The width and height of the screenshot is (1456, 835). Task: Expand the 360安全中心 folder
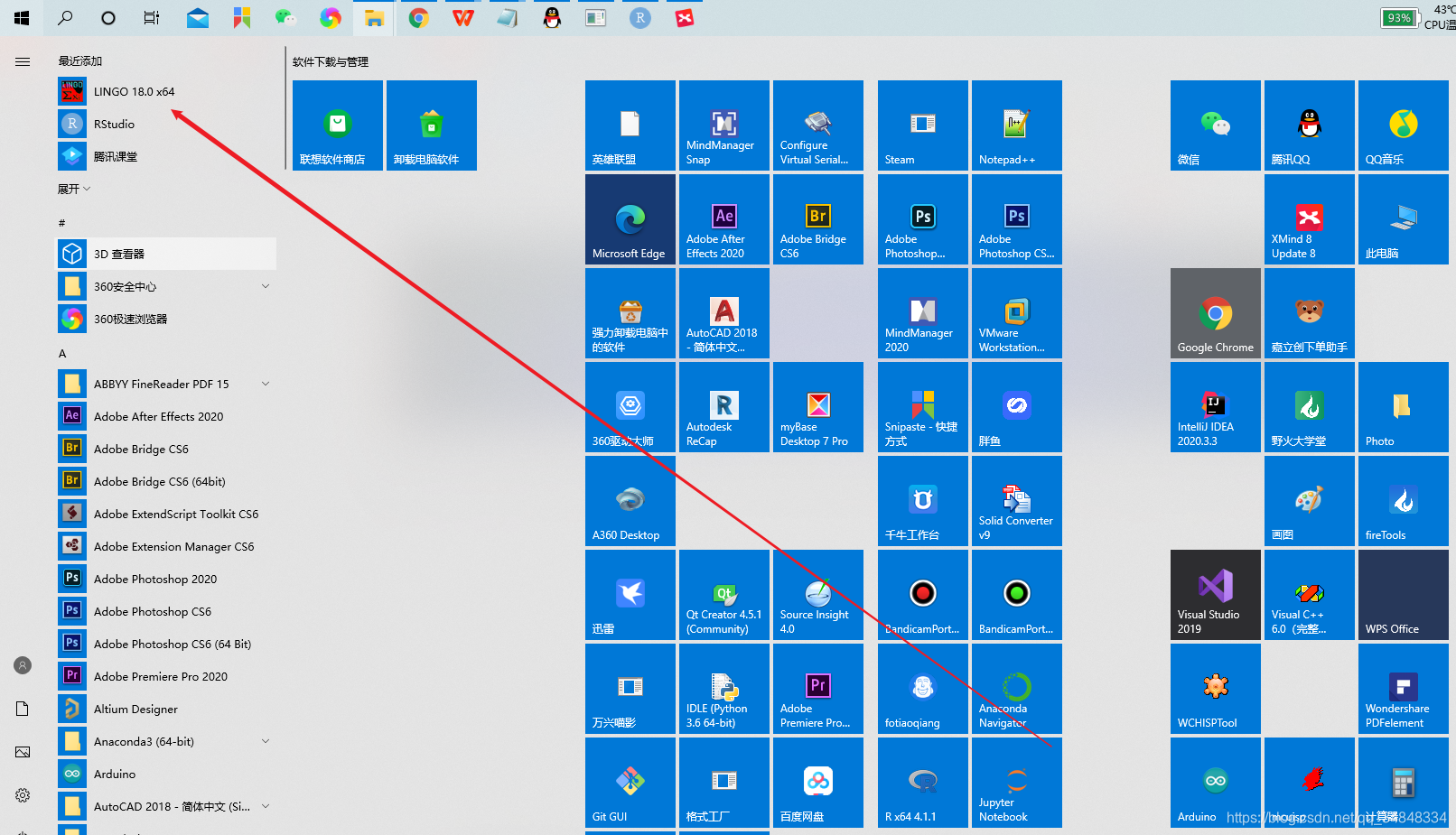(x=266, y=286)
